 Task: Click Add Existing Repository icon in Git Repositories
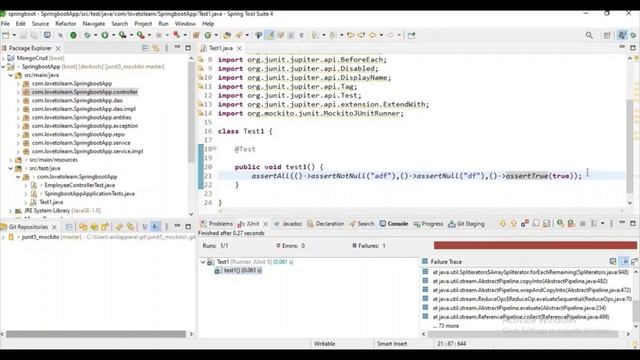(x=83, y=227)
